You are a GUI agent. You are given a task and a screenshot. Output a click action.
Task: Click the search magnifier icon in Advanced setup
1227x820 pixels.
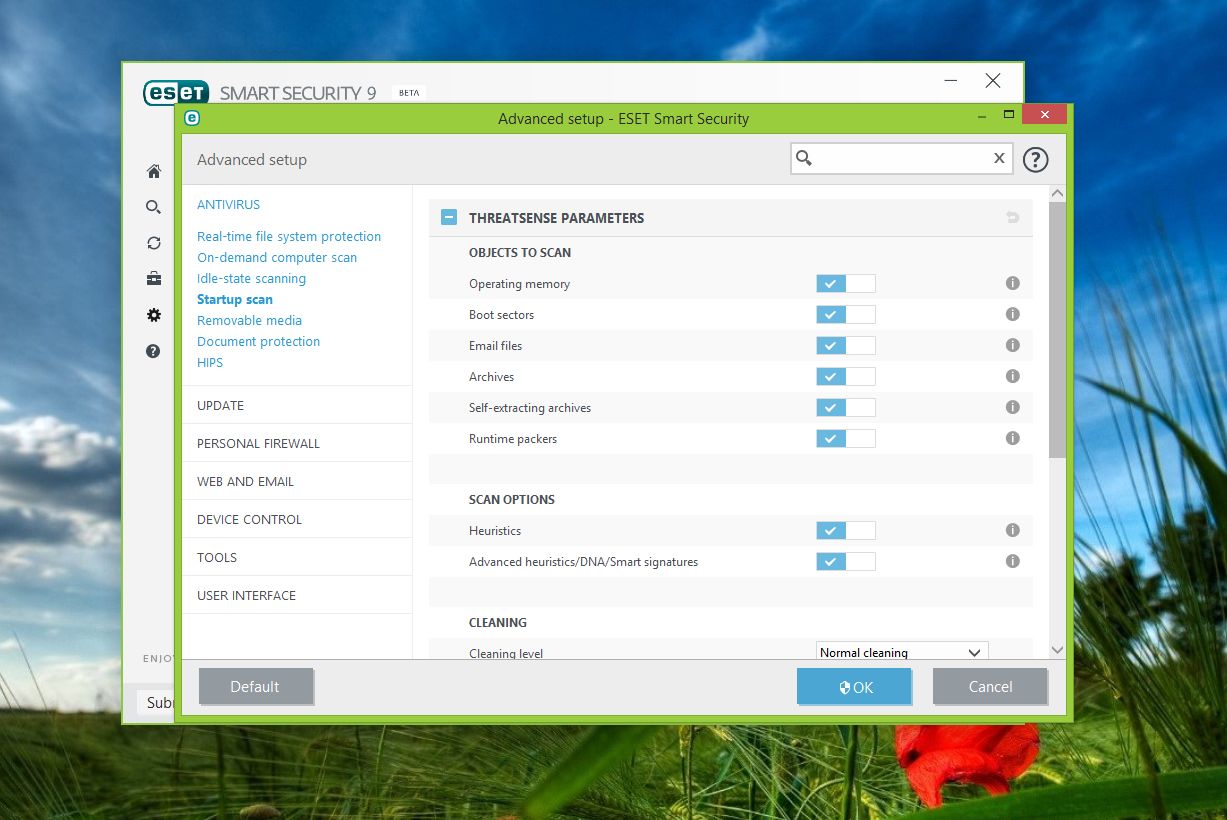click(x=804, y=158)
